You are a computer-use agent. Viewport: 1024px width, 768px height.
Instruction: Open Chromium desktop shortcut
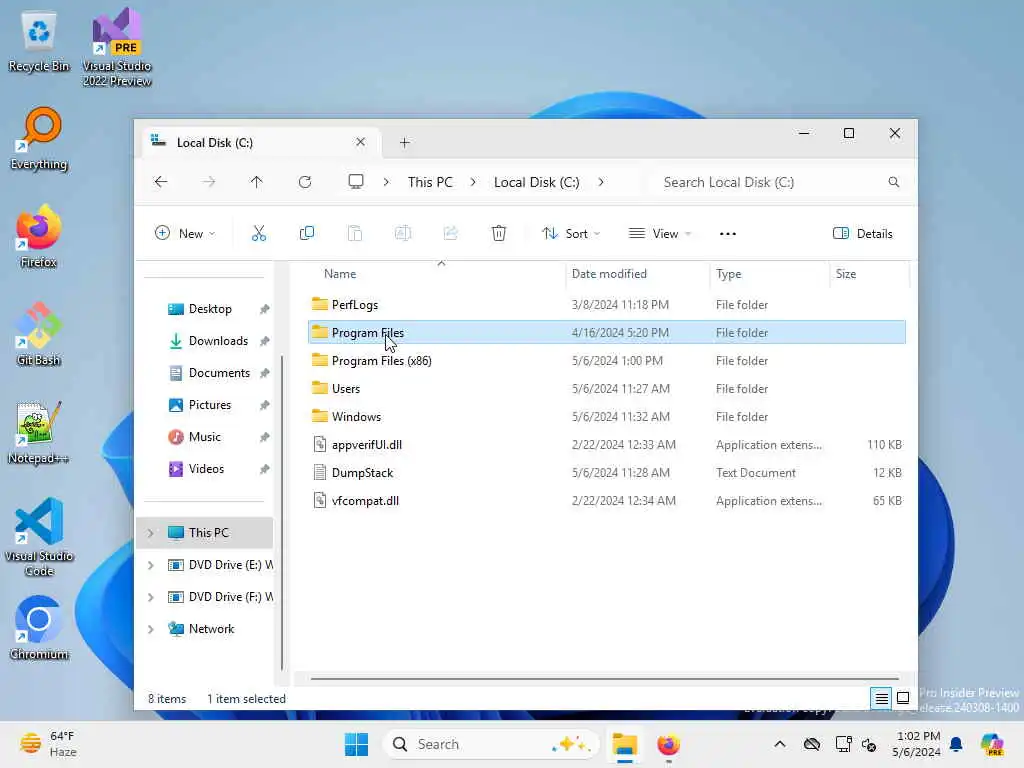tap(39, 628)
